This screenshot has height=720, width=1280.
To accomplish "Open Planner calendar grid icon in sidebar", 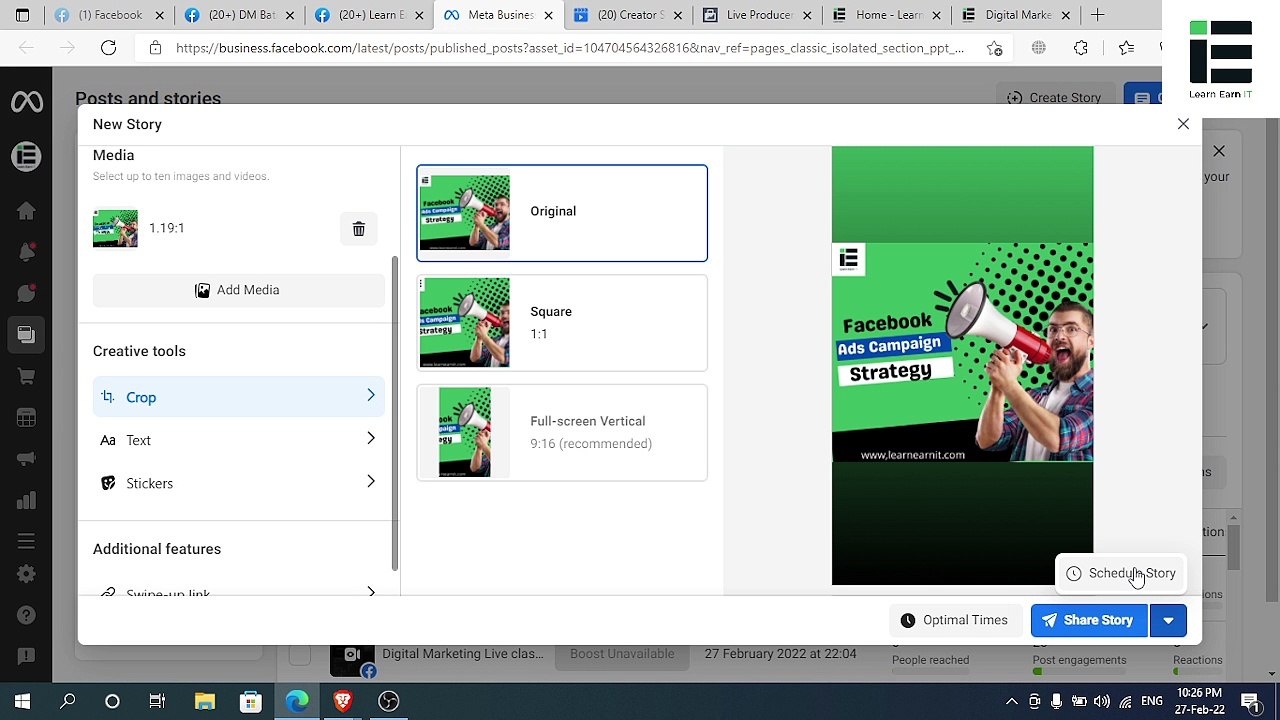I will (x=26, y=418).
